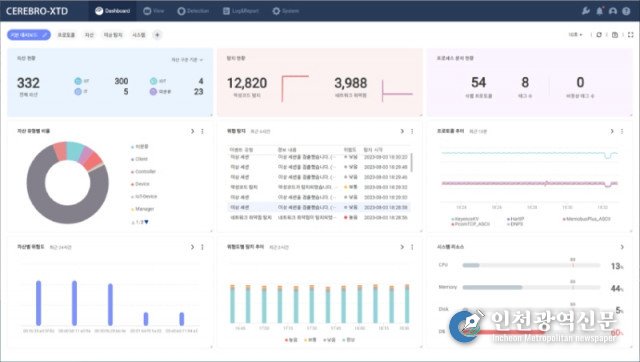Click the Memory usage bar
The width and height of the screenshot is (640, 362).
(531, 287)
